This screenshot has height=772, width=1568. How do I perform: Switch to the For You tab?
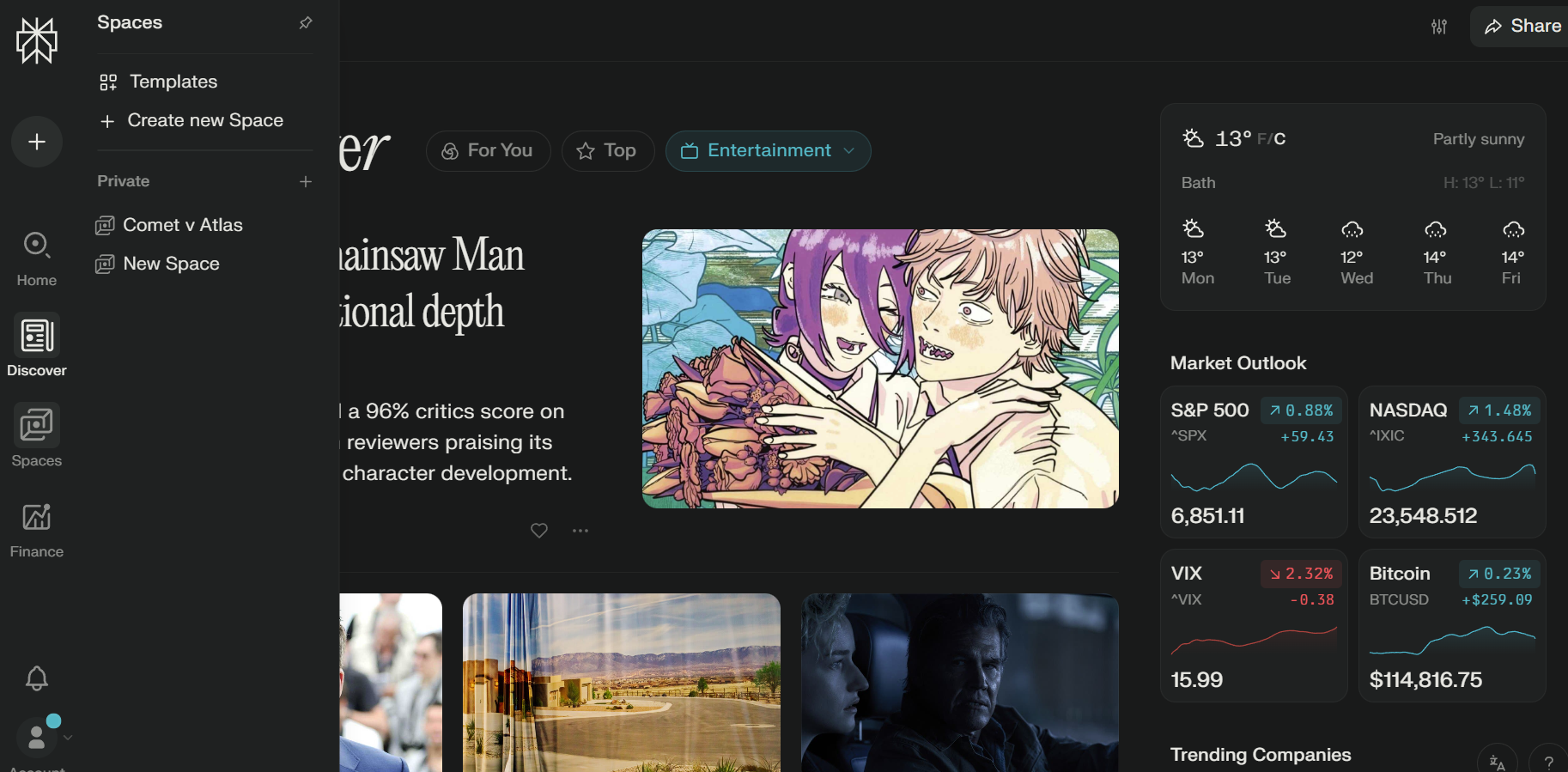pos(489,151)
